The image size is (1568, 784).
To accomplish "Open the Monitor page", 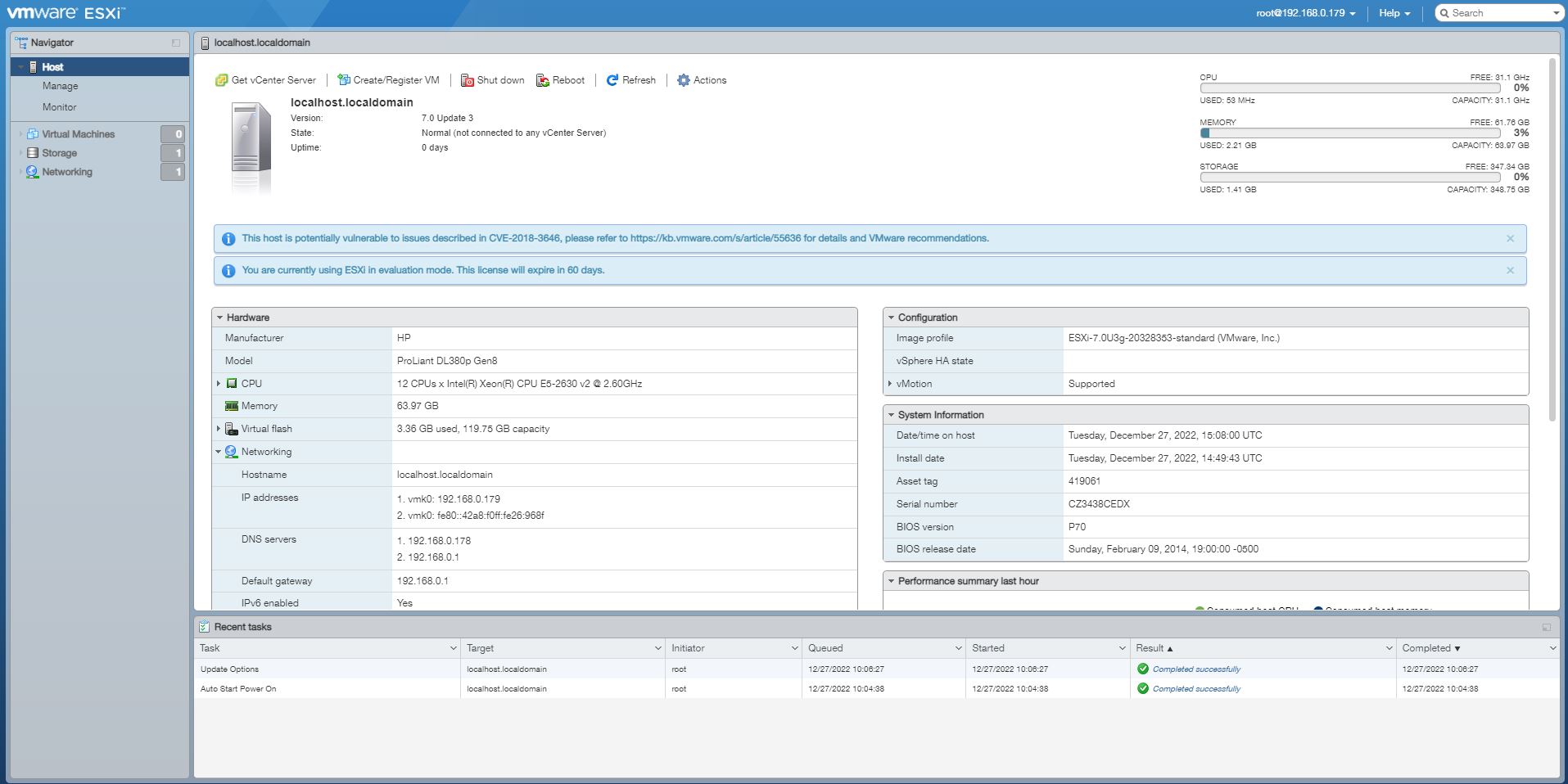I will click(x=60, y=106).
